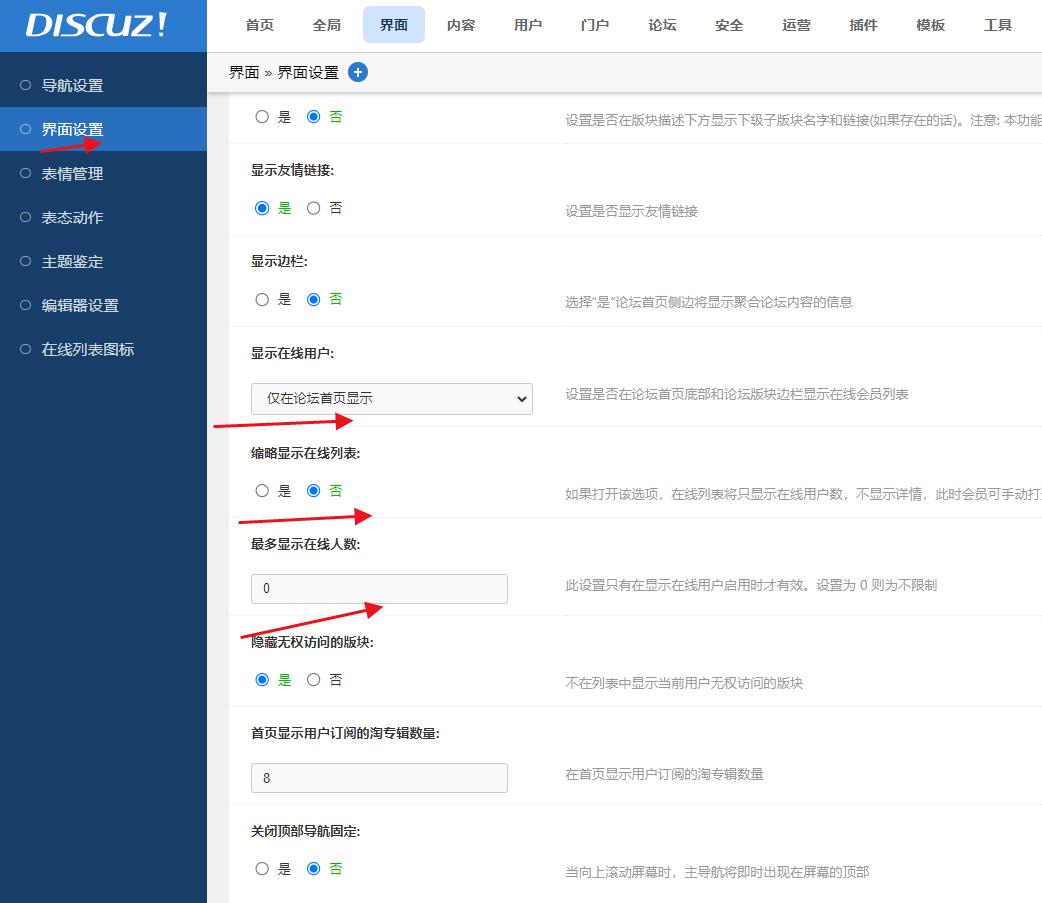Click the 最多显示在线人数 input field
The width and height of the screenshot is (1042, 903).
point(379,588)
